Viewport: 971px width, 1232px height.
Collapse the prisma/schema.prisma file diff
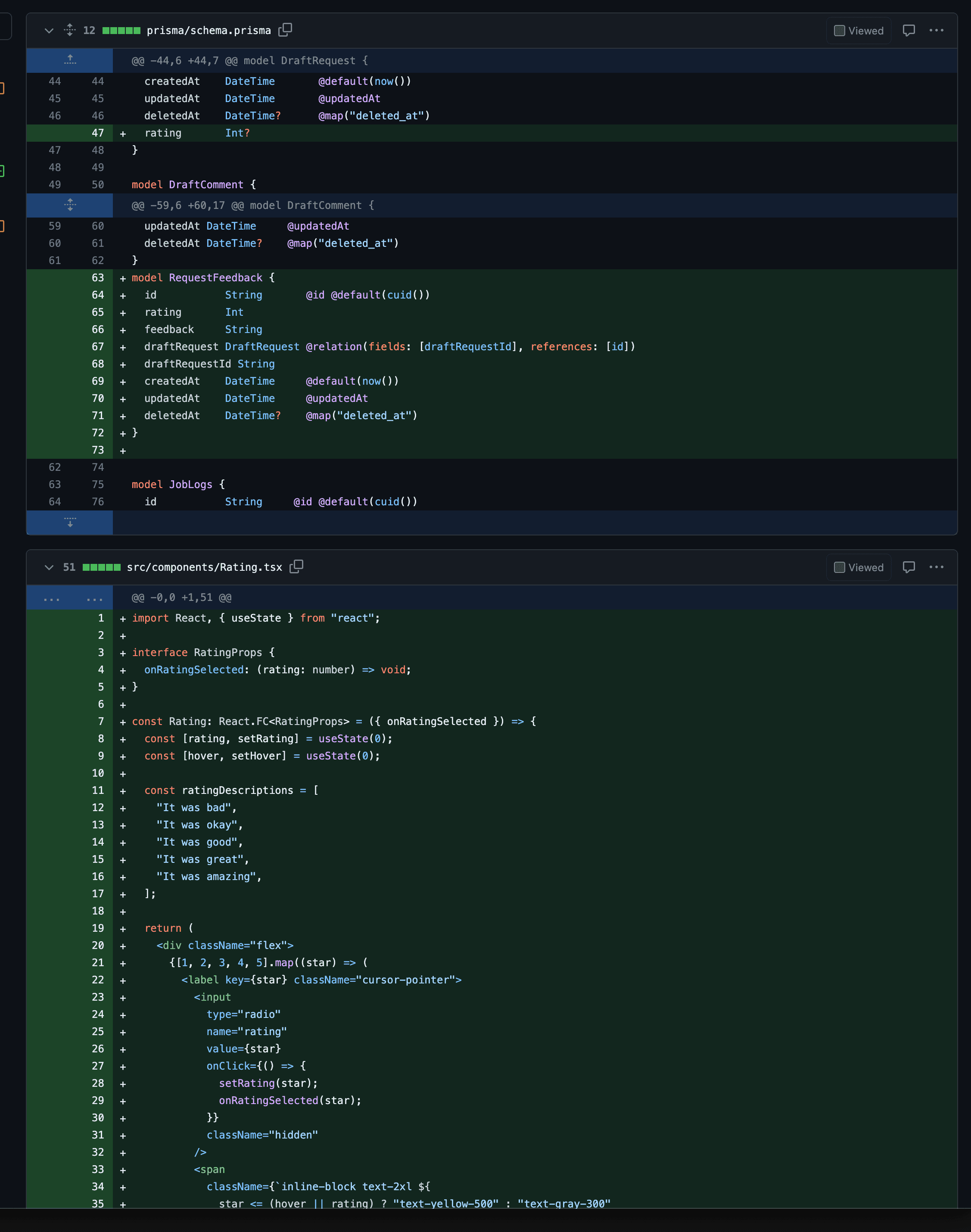[x=49, y=31]
